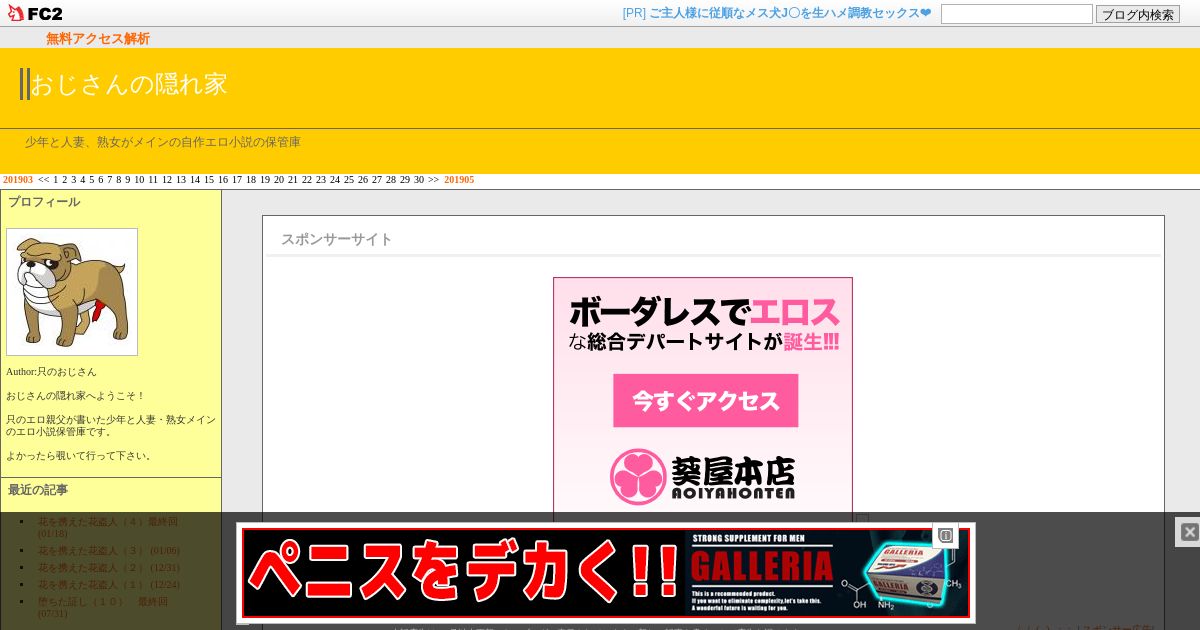
Task: Select day 18 in date strip
Action: coord(251,180)
